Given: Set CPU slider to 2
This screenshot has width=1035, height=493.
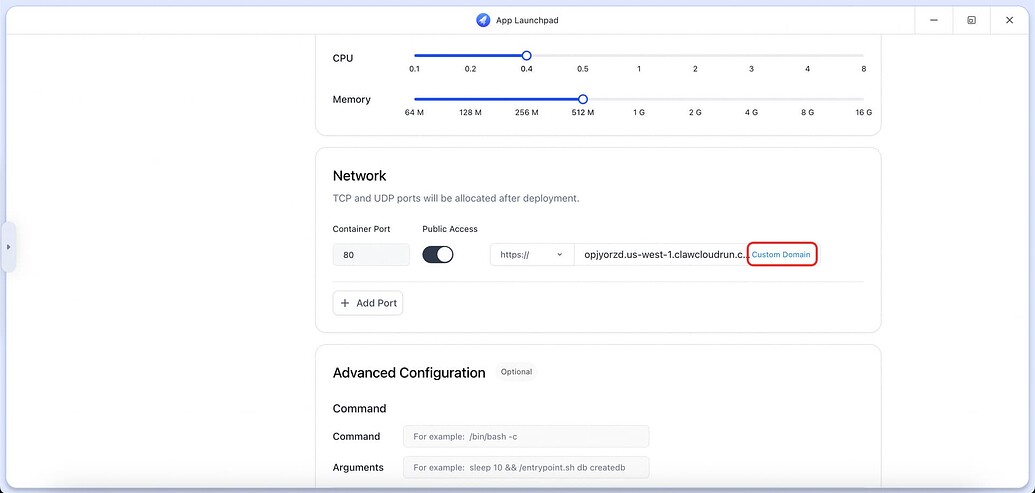Looking at the screenshot, I should click(x=695, y=55).
